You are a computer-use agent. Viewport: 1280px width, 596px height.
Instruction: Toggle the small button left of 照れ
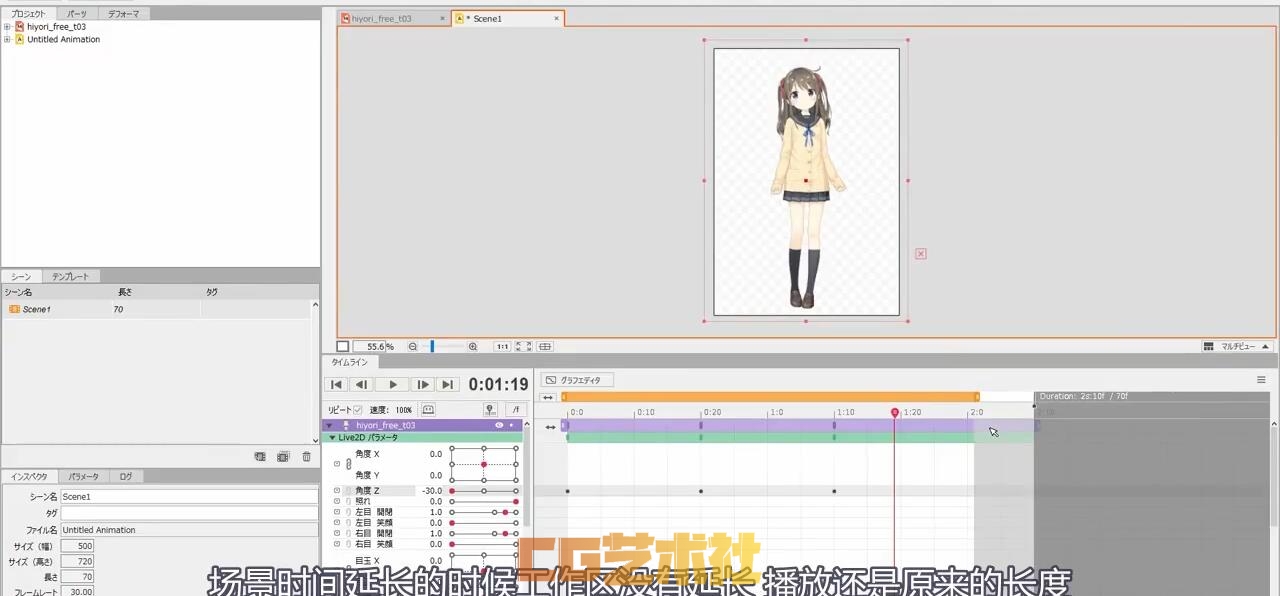tap(337, 501)
